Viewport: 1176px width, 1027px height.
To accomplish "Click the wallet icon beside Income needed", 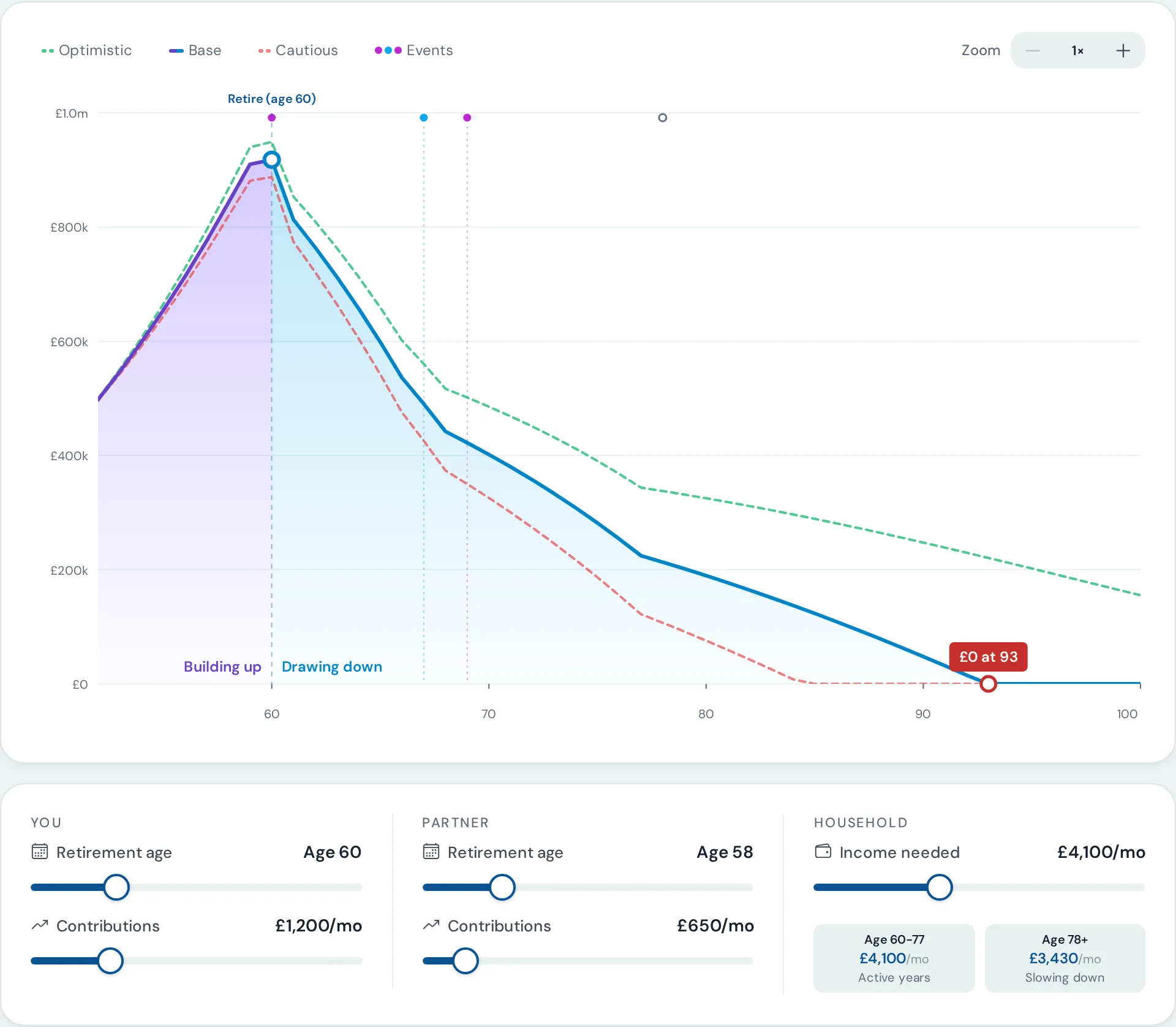I will (823, 852).
